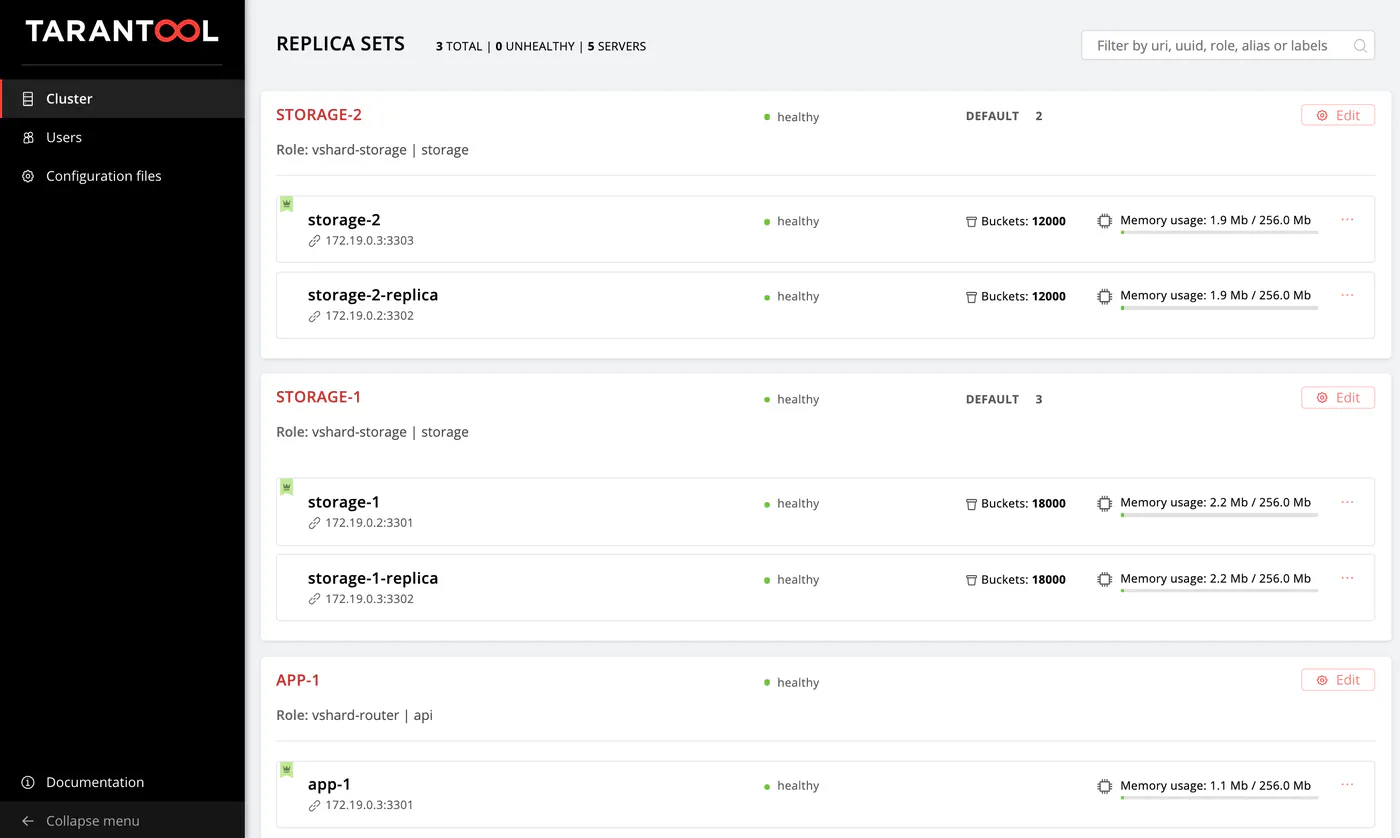The width and height of the screenshot is (1400, 838).
Task: Open the three-dots menu for storage-2
Action: tap(1347, 219)
